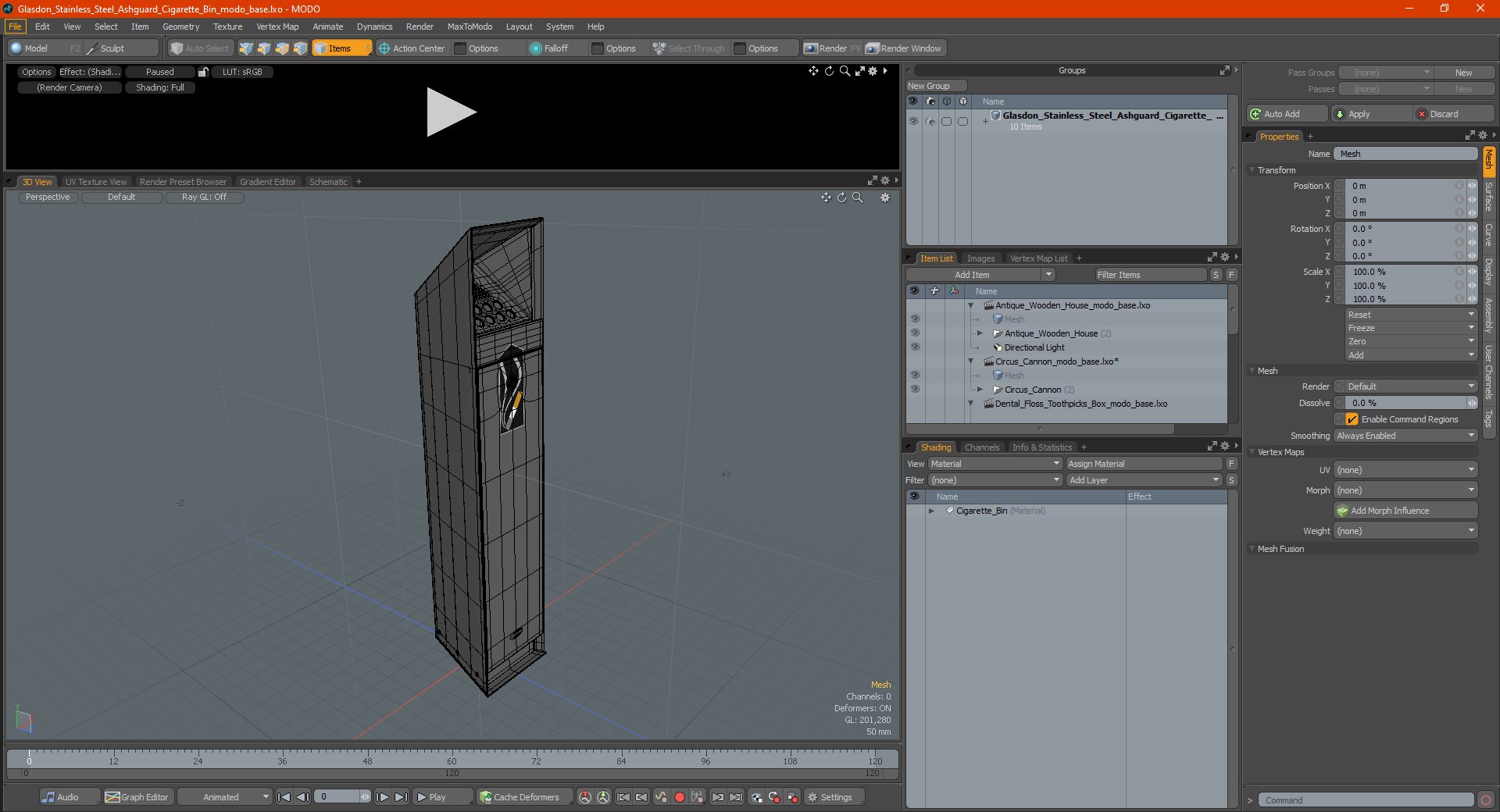Toggle visibility of Directional Light

915,347
